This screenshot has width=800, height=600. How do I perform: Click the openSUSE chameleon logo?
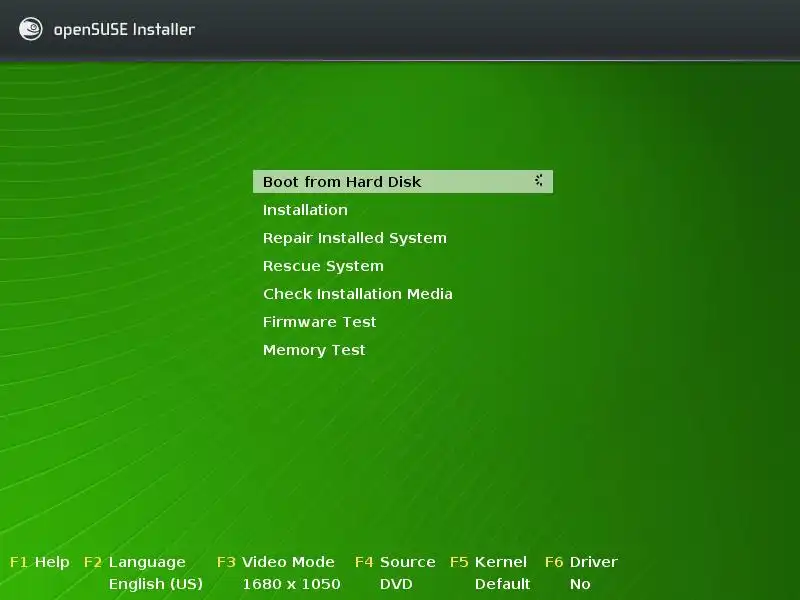[31, 29]
